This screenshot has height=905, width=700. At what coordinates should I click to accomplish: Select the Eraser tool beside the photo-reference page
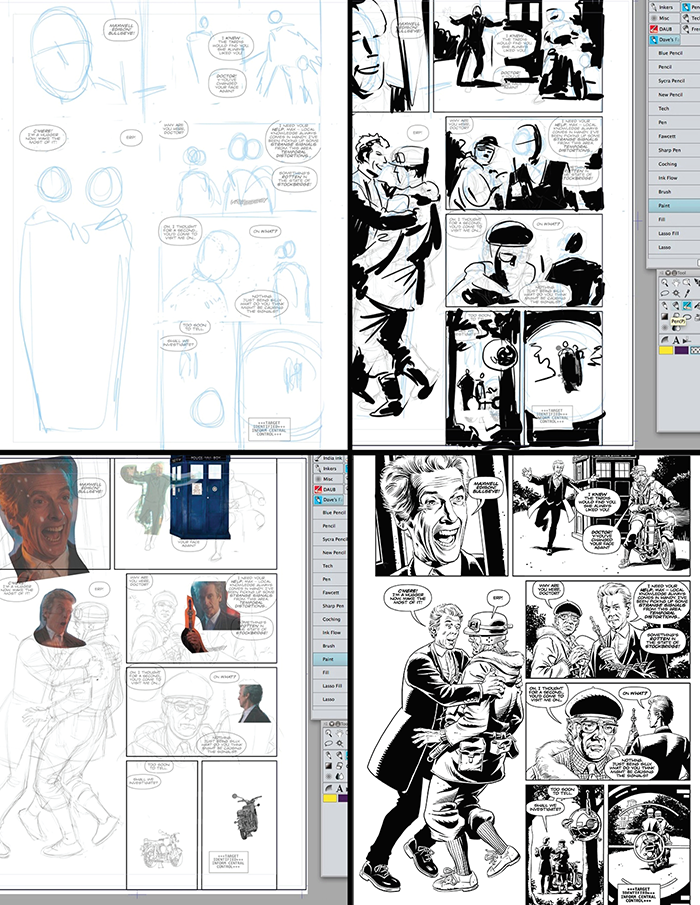tap(339, 766)
